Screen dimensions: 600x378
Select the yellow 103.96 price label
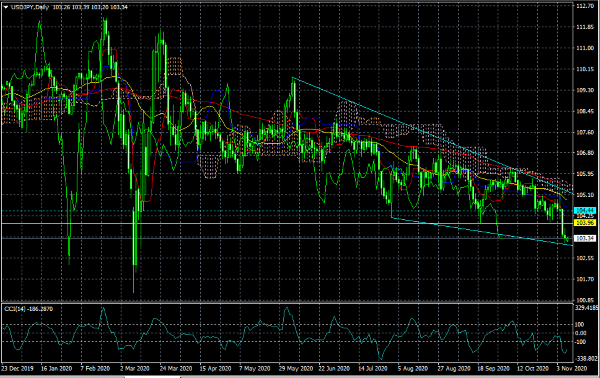tap(585, 223)
